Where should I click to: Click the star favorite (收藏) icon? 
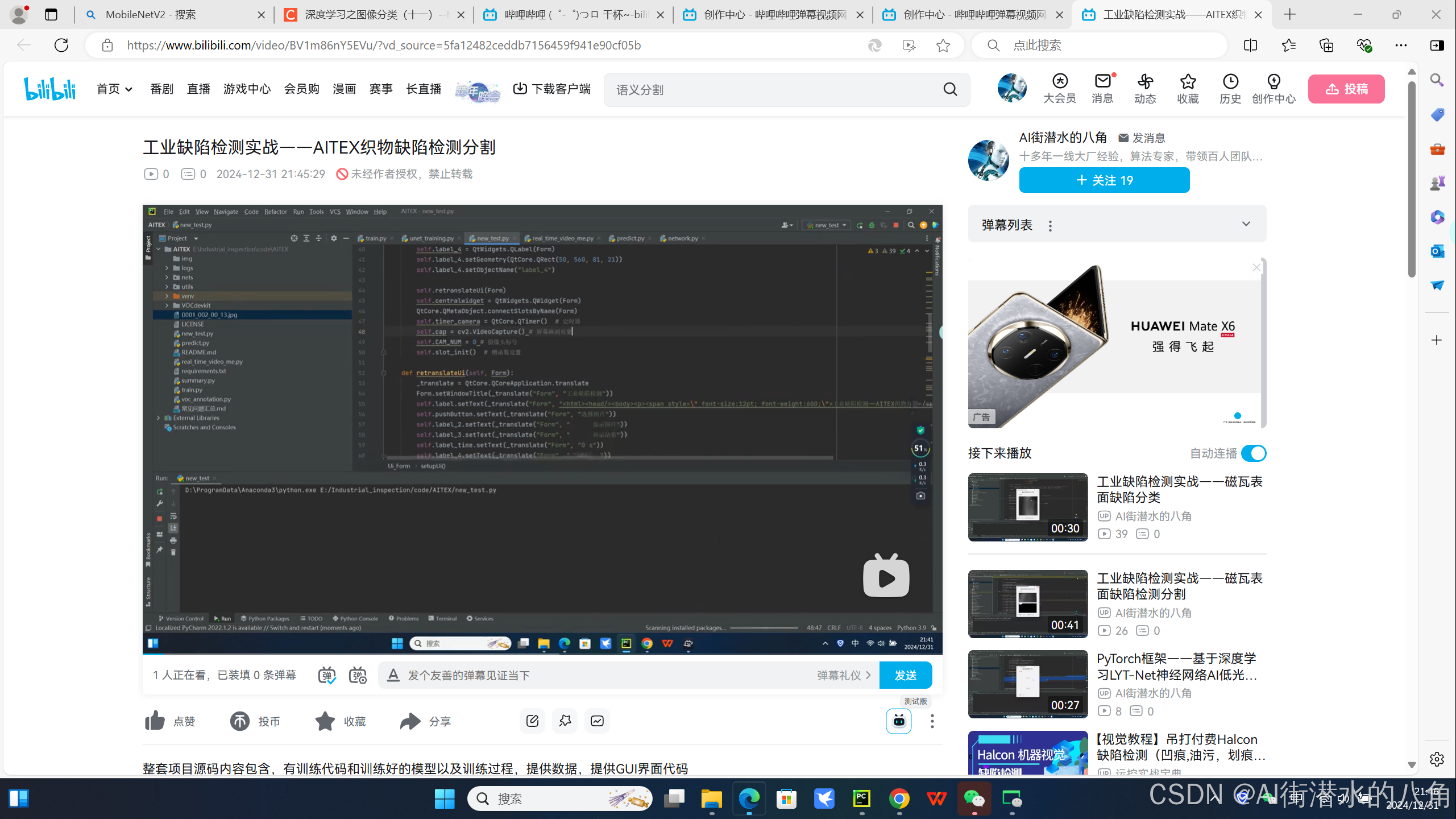tap(325, 721)
